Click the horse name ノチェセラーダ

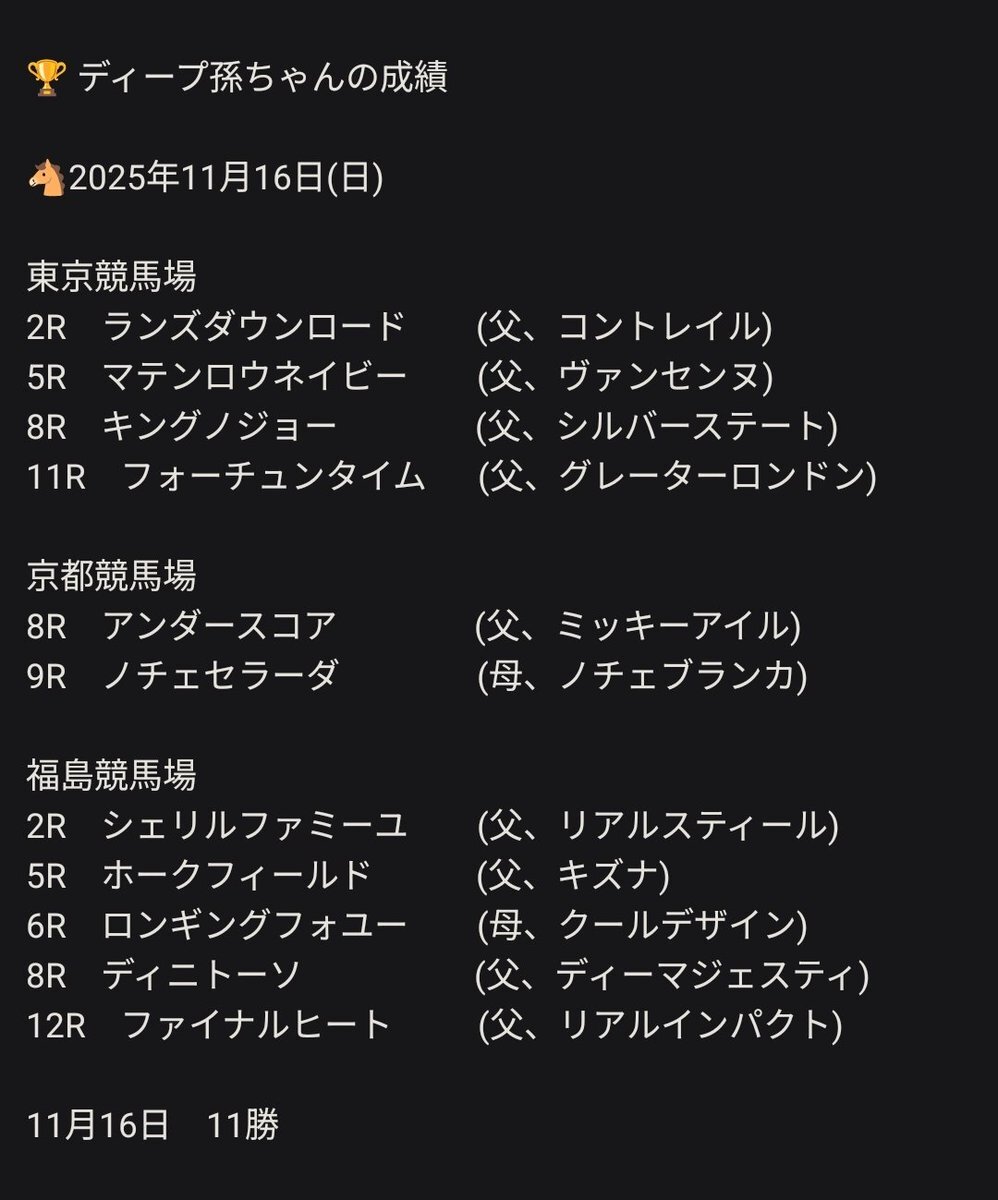(x=220, y=676)
